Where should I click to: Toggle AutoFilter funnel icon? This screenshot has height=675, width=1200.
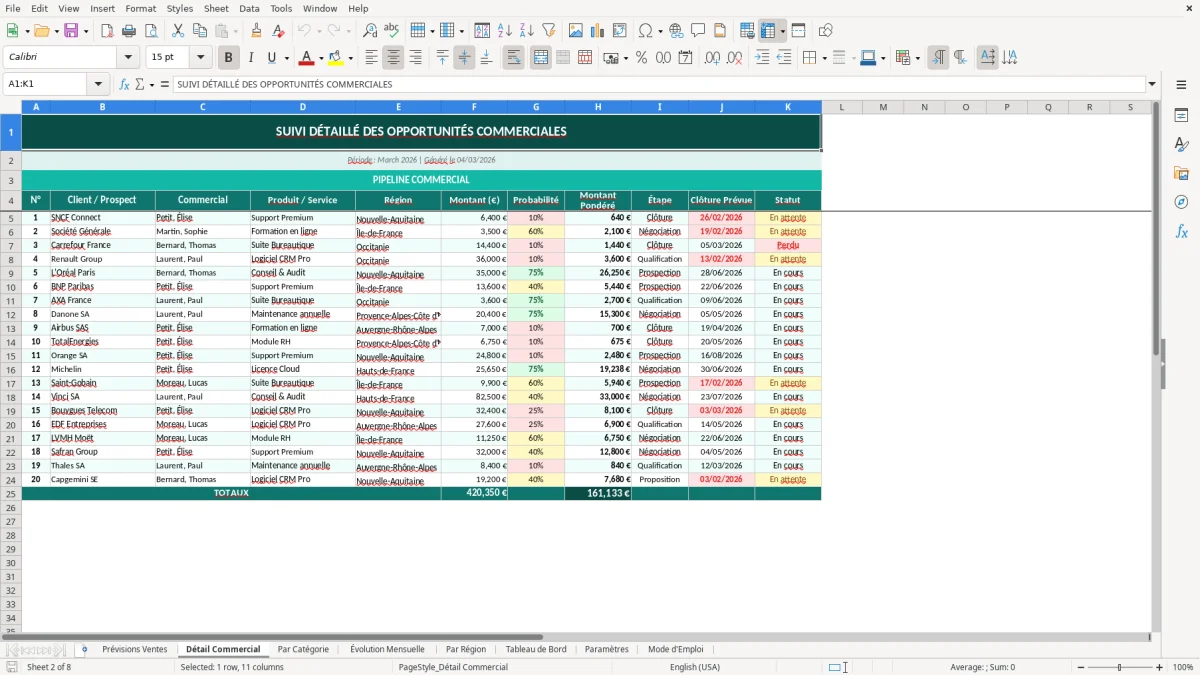coord(549,31)
